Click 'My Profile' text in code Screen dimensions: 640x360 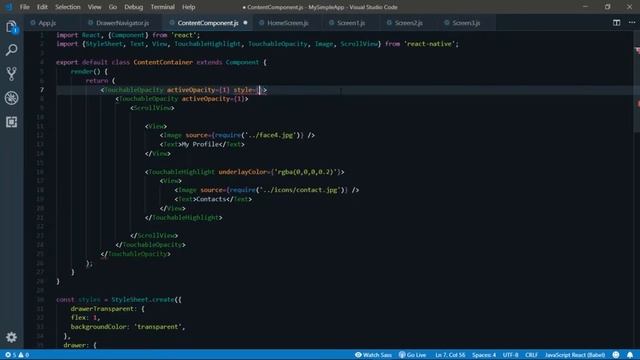coord(200,144)
